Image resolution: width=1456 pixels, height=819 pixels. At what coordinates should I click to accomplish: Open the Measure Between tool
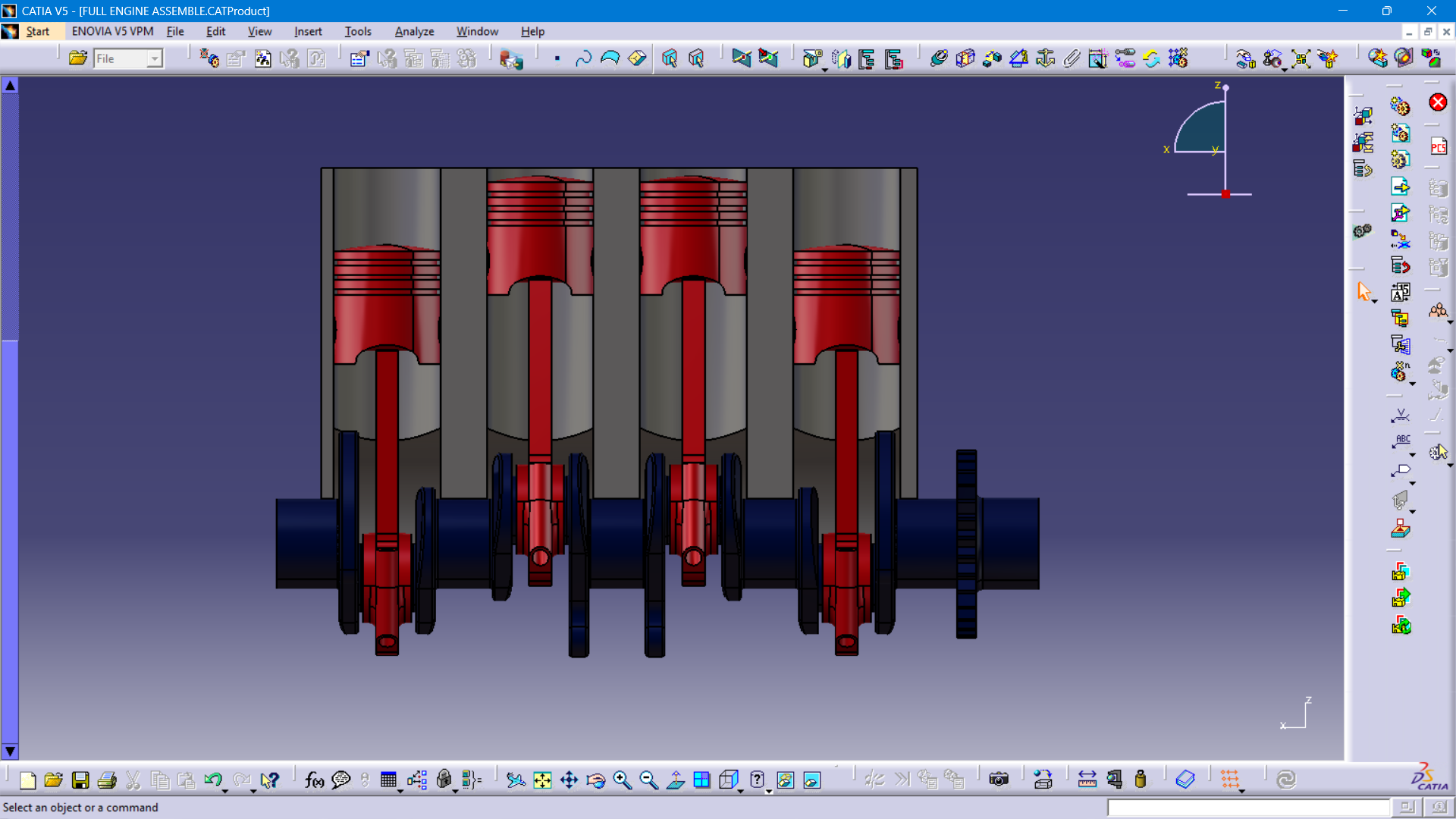(1087, 780)
